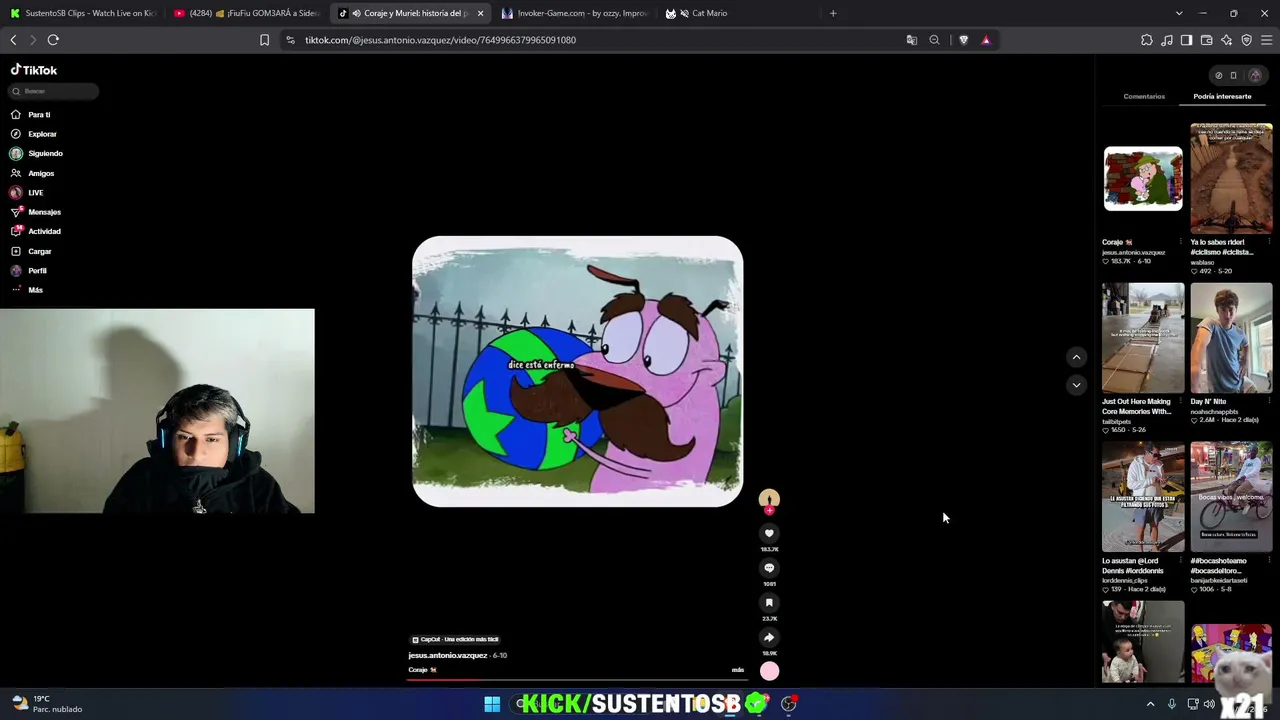Like the Coraje video with the heart
The width and height of the screenshot is (1280, 720).
pyautogui.click(x=769, y=533)
